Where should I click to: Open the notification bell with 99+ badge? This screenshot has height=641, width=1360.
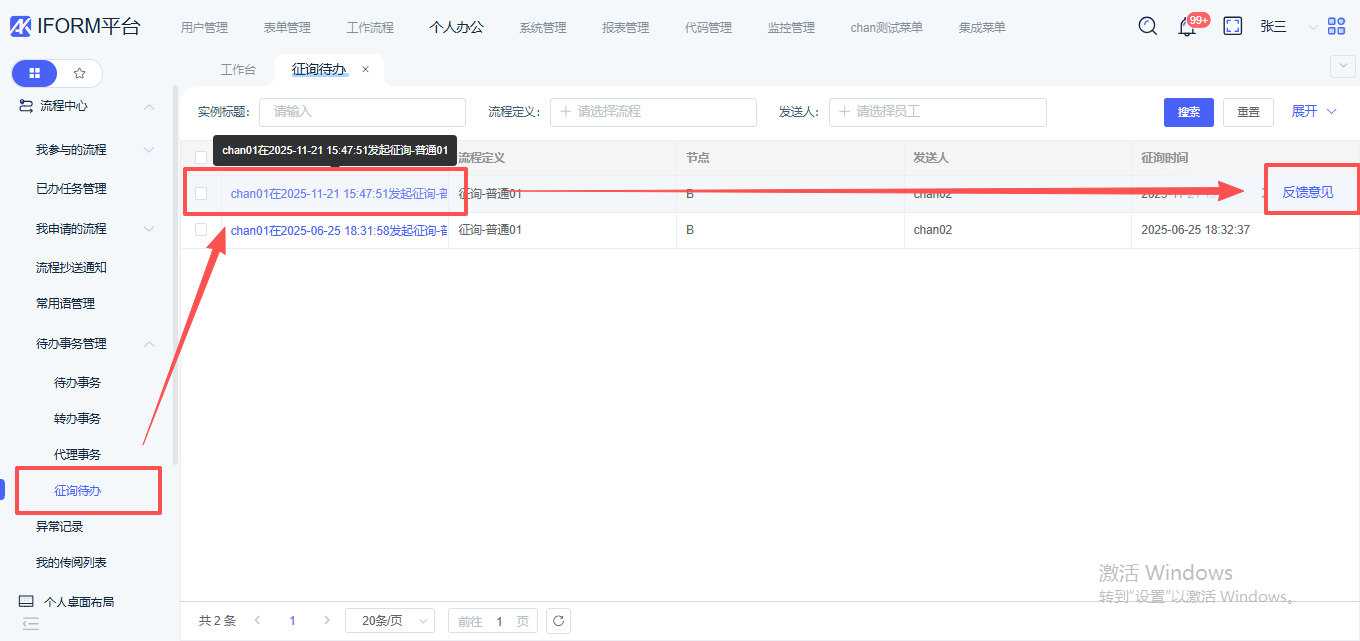point(1187,27)
